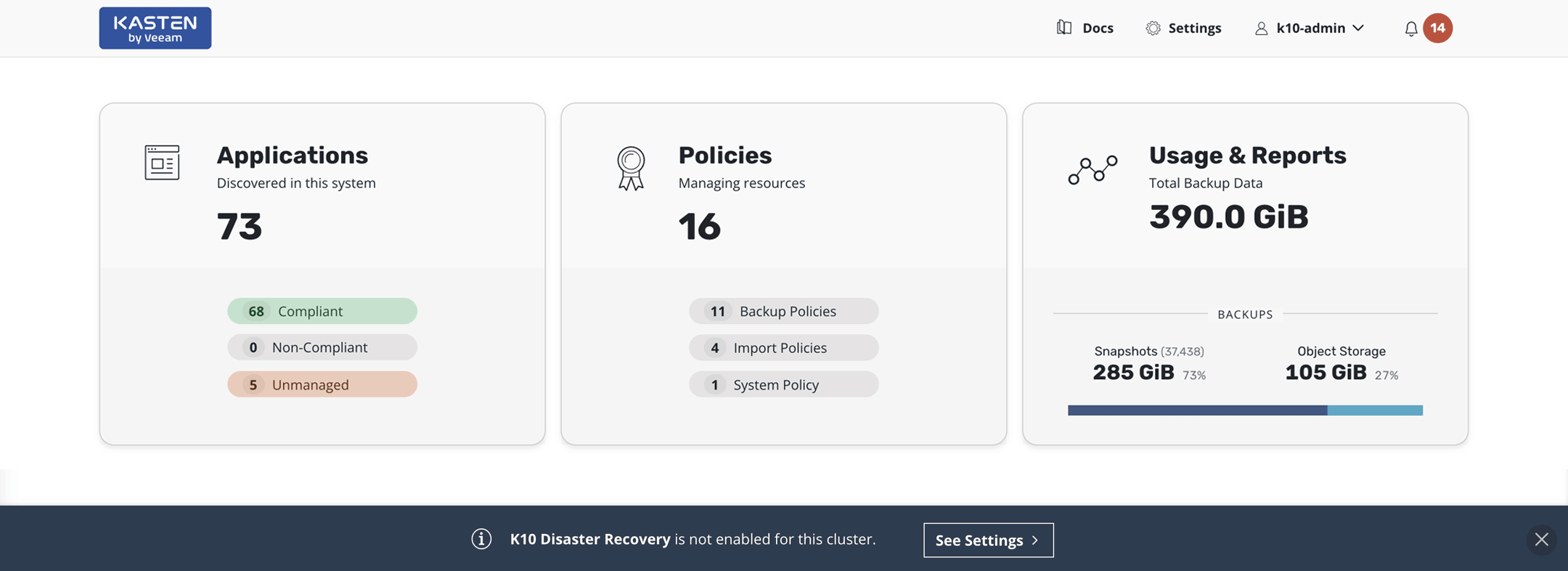
Task: Click the Usage & Reports graph icon
Action: point(1093,169)
